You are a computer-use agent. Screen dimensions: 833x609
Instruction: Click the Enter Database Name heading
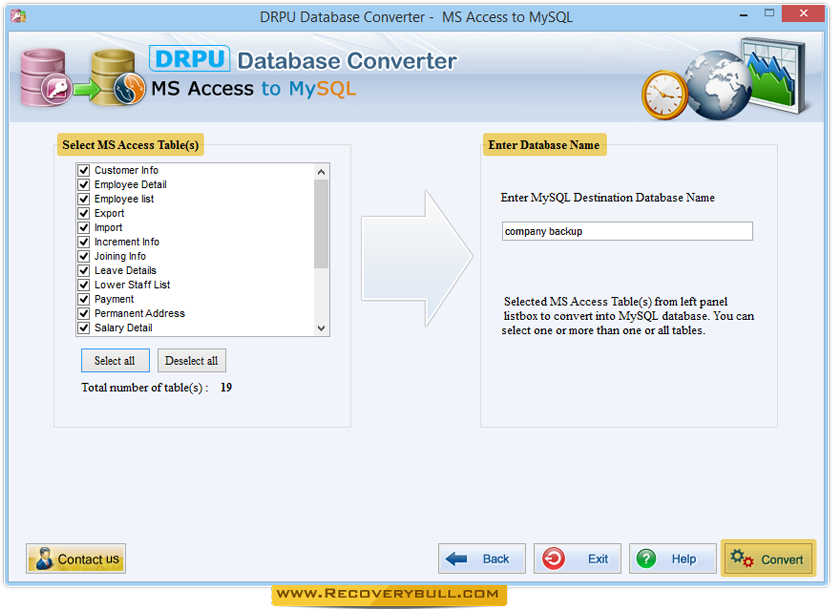(x=544, y=145)
